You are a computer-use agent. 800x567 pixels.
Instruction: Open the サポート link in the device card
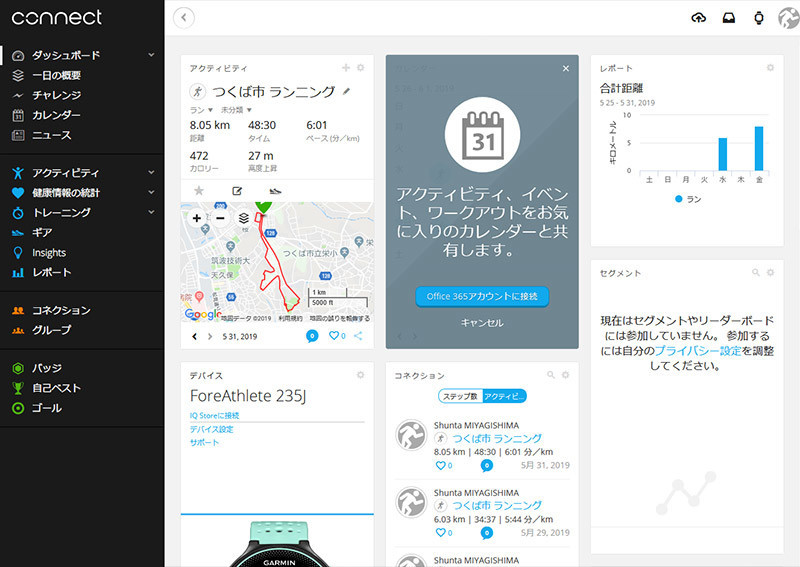(205, 442)
